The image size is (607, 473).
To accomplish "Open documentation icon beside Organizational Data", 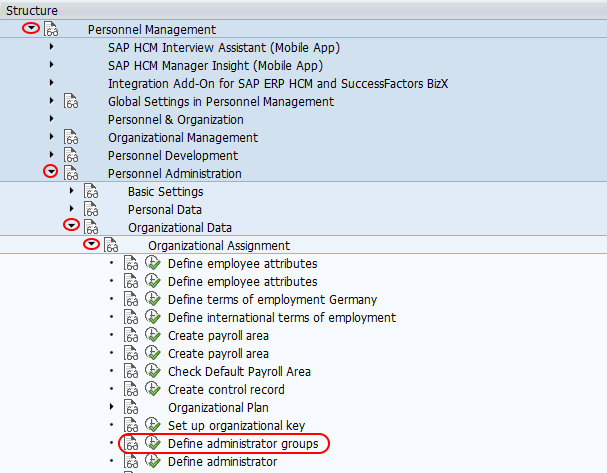I will [x=91, y=227].
